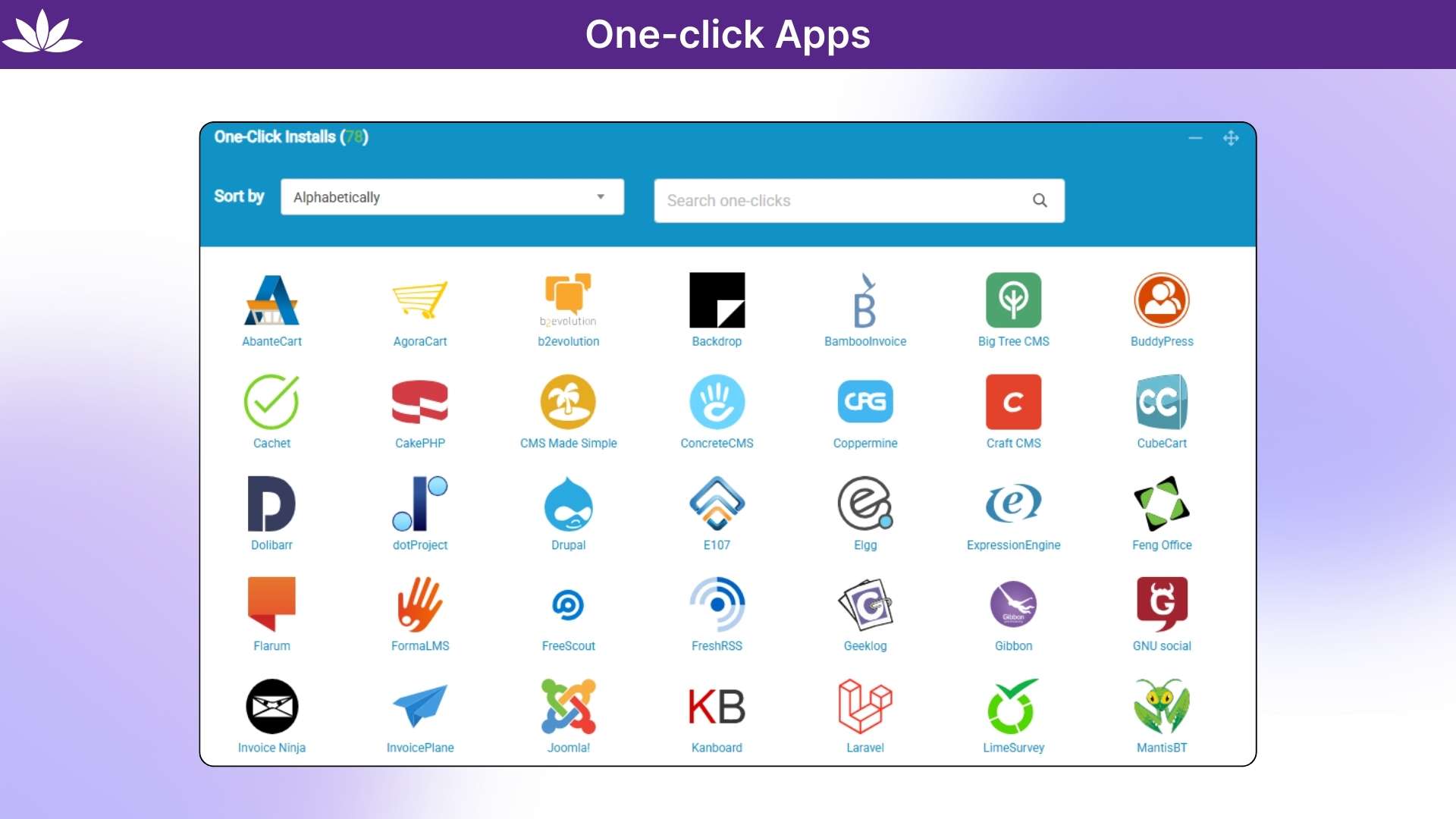Click the MantisBT mantis icon
The image size is (1456, 819).
(1161, 706)
